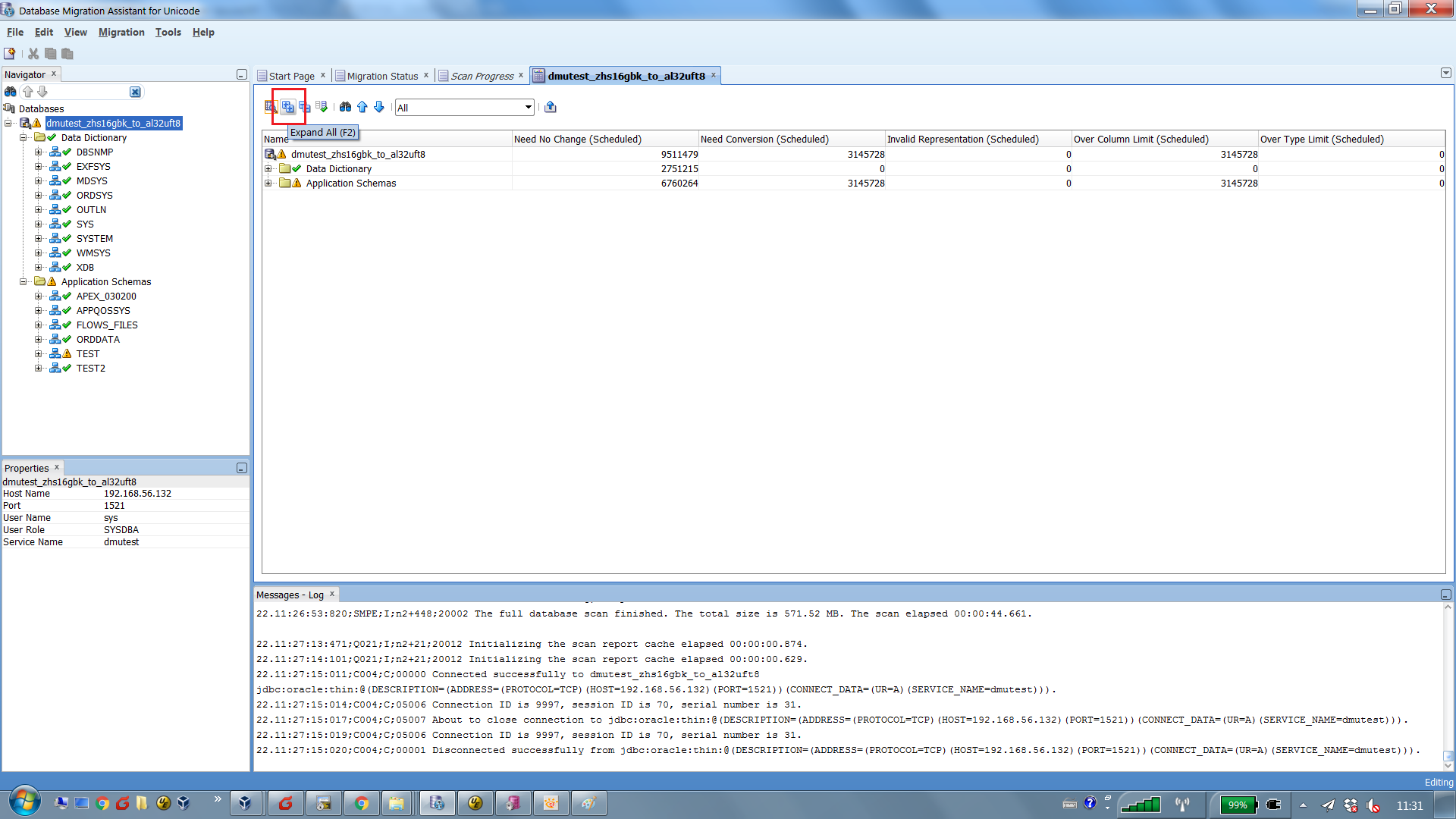Collapse the Data Dictionary navigator folder
The image size is (1456, 819).
pos(24,137)
